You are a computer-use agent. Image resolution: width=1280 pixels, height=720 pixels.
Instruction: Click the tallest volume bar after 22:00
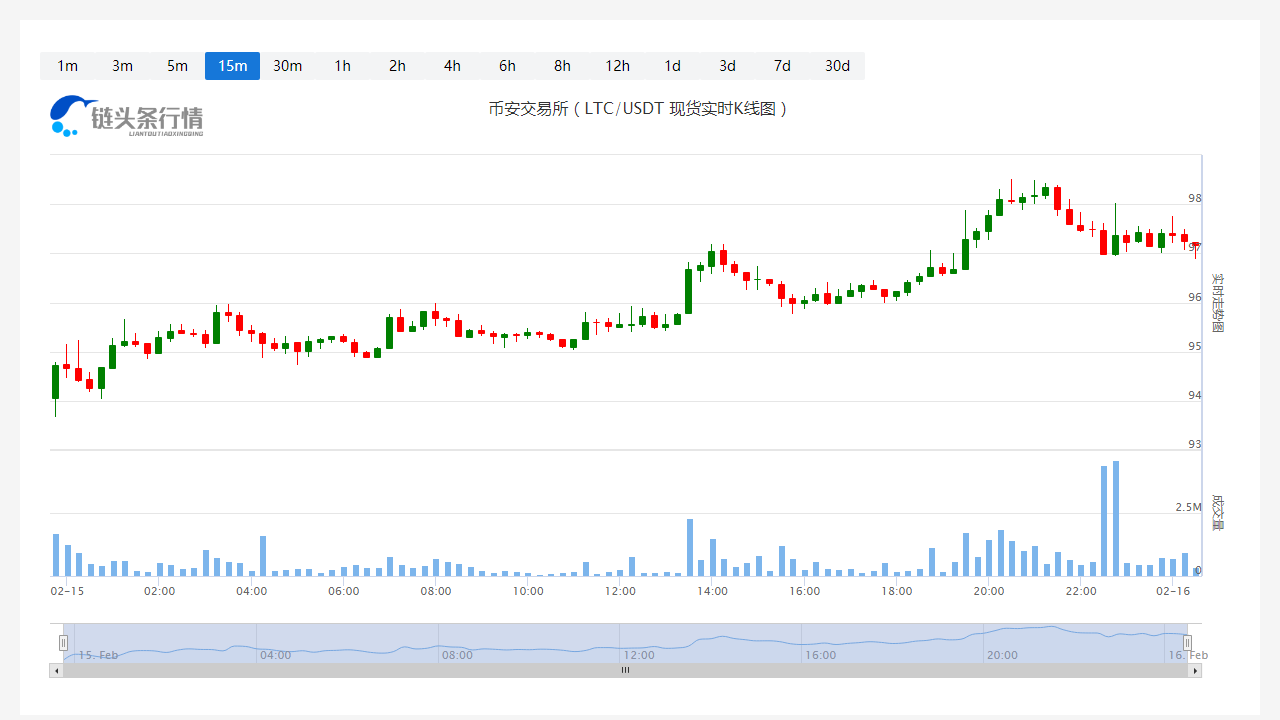click(x=1115, y=518)
